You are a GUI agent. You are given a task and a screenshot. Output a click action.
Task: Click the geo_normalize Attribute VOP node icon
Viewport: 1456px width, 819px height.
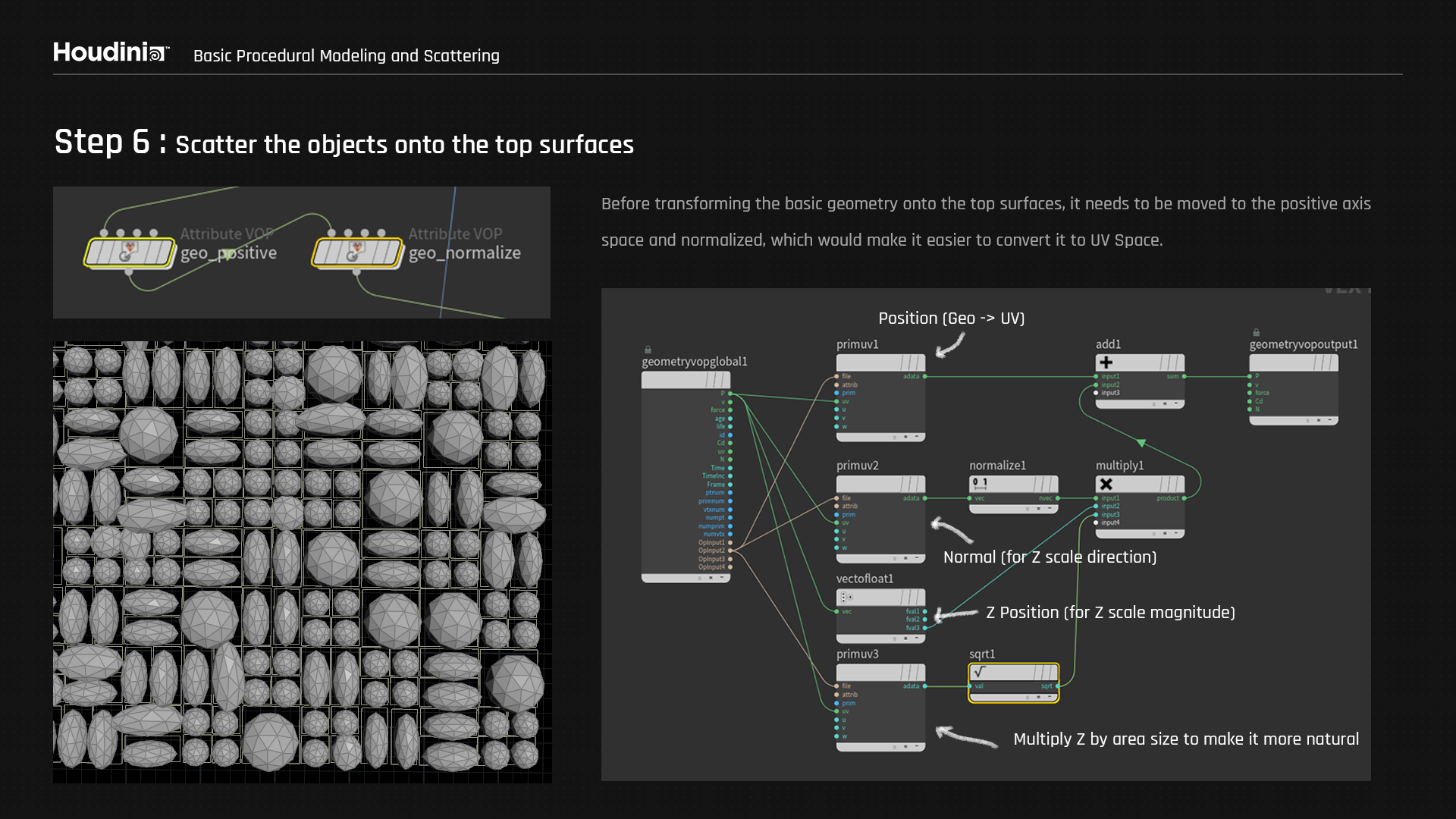pos(357,253)
